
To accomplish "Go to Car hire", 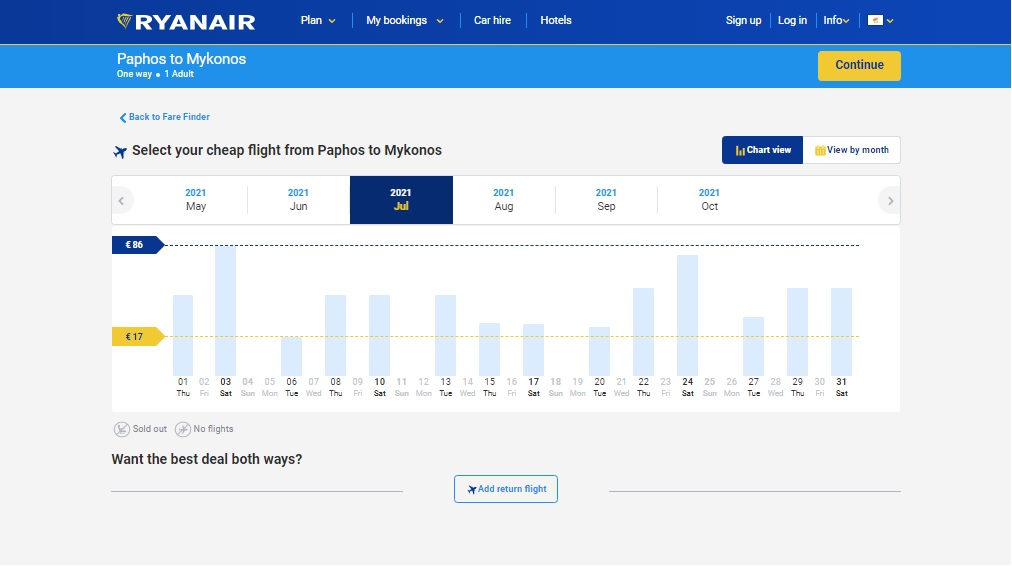I will coord(492,21).
